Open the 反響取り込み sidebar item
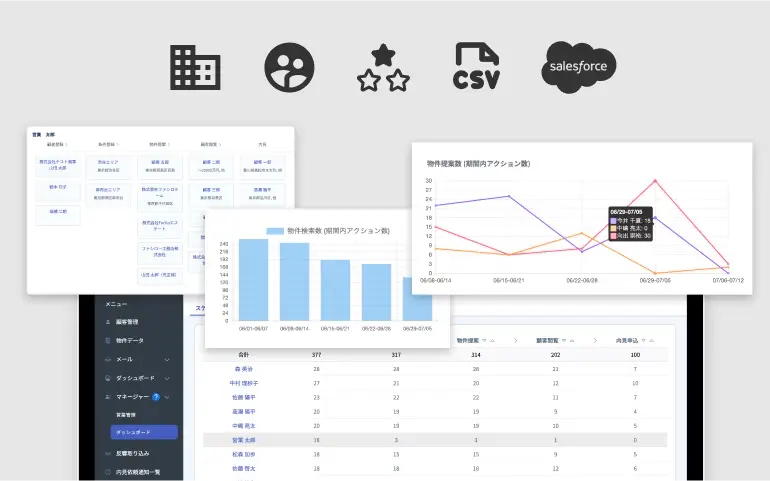Image resolution: width=770 pixels, height=481 pixels. pyautogui.click(x=132, y=453)
